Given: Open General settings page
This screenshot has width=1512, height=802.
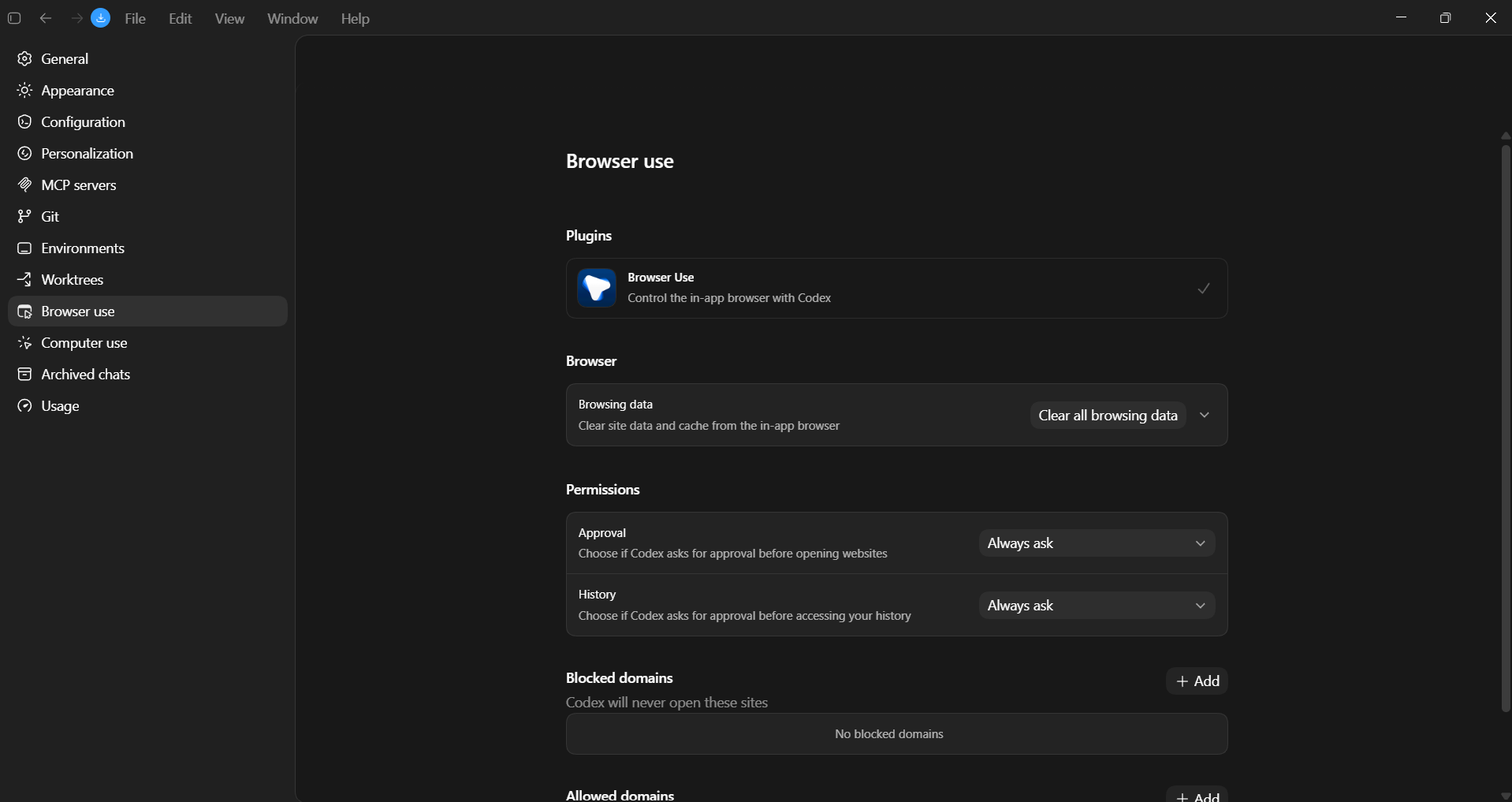Looking at the screenshot, I should coord(147,59).
